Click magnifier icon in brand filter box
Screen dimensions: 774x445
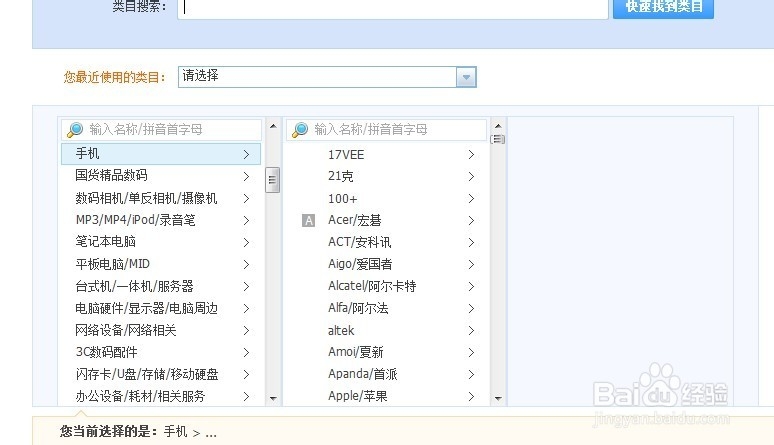point(300,129)
